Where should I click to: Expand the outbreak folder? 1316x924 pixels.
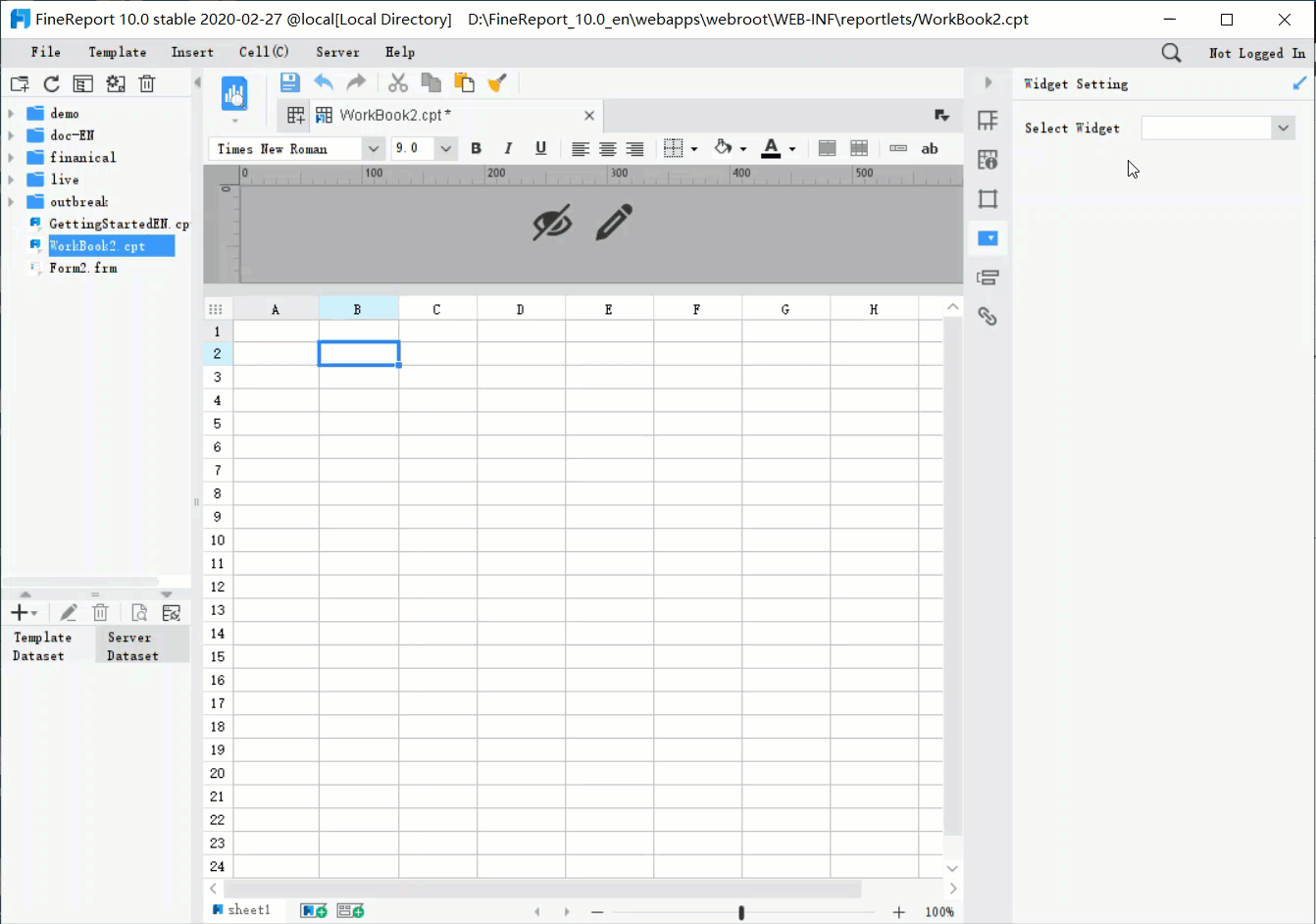coord(11,202)
